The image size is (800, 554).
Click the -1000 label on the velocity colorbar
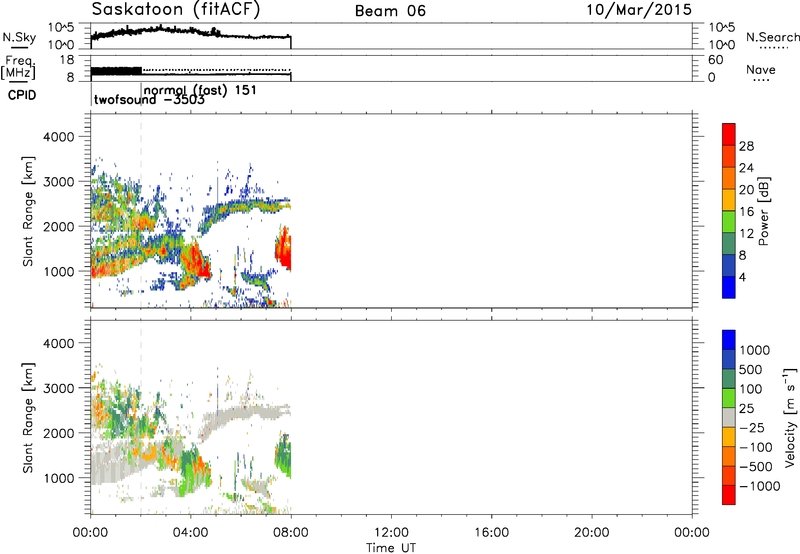[x=759, y=486]
